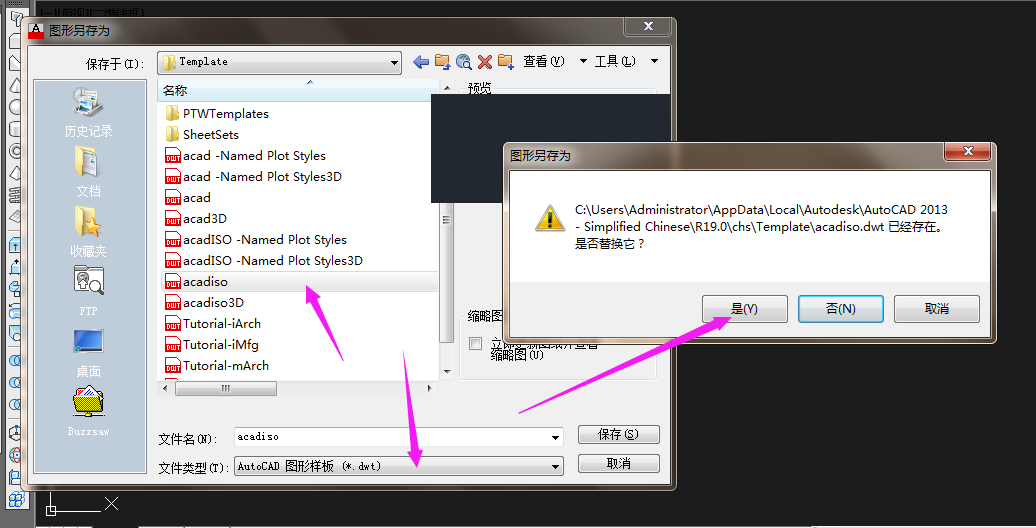Select the PTWTemplates folder
The width and height of the screenshot is (1036, 528).
coord(225,114)
